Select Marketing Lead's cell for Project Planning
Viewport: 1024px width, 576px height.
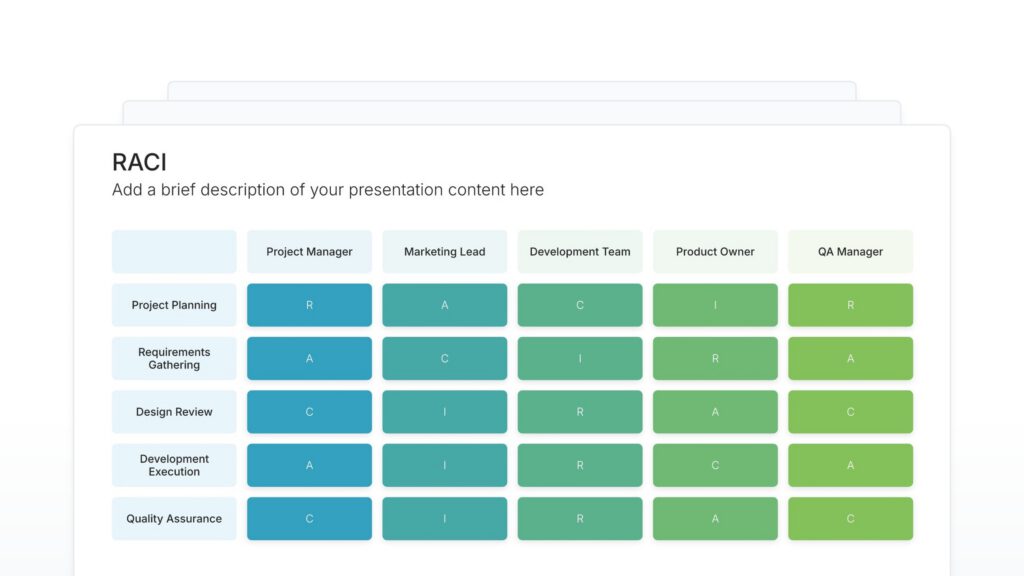pyautogui.click(x=444, y=305)
